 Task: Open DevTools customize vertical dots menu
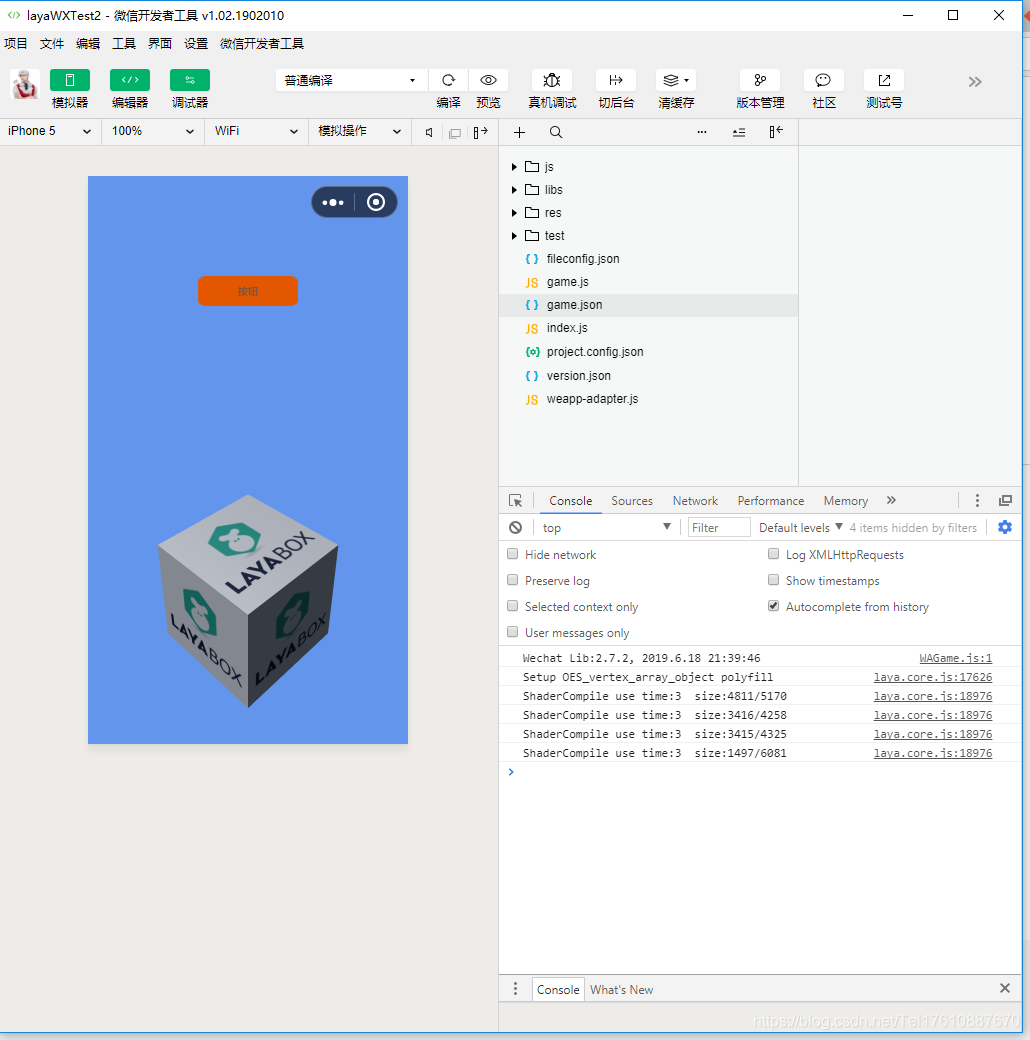(x=977, y=501)
